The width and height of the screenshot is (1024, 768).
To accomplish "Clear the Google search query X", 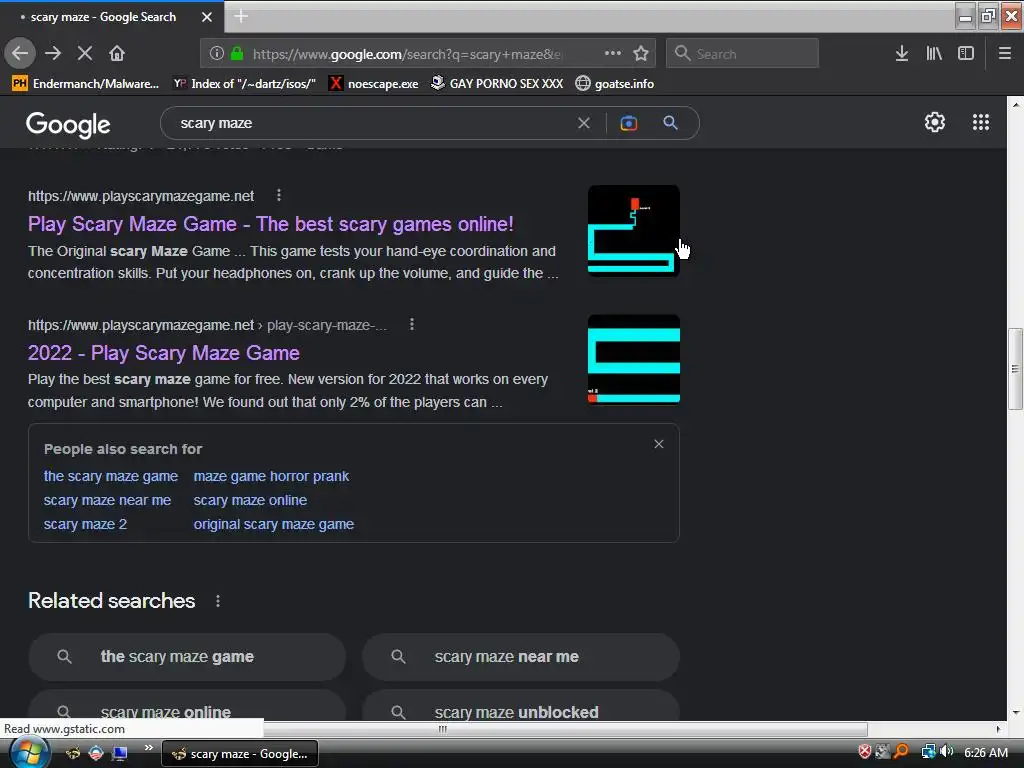I will [x=584, y=123].
